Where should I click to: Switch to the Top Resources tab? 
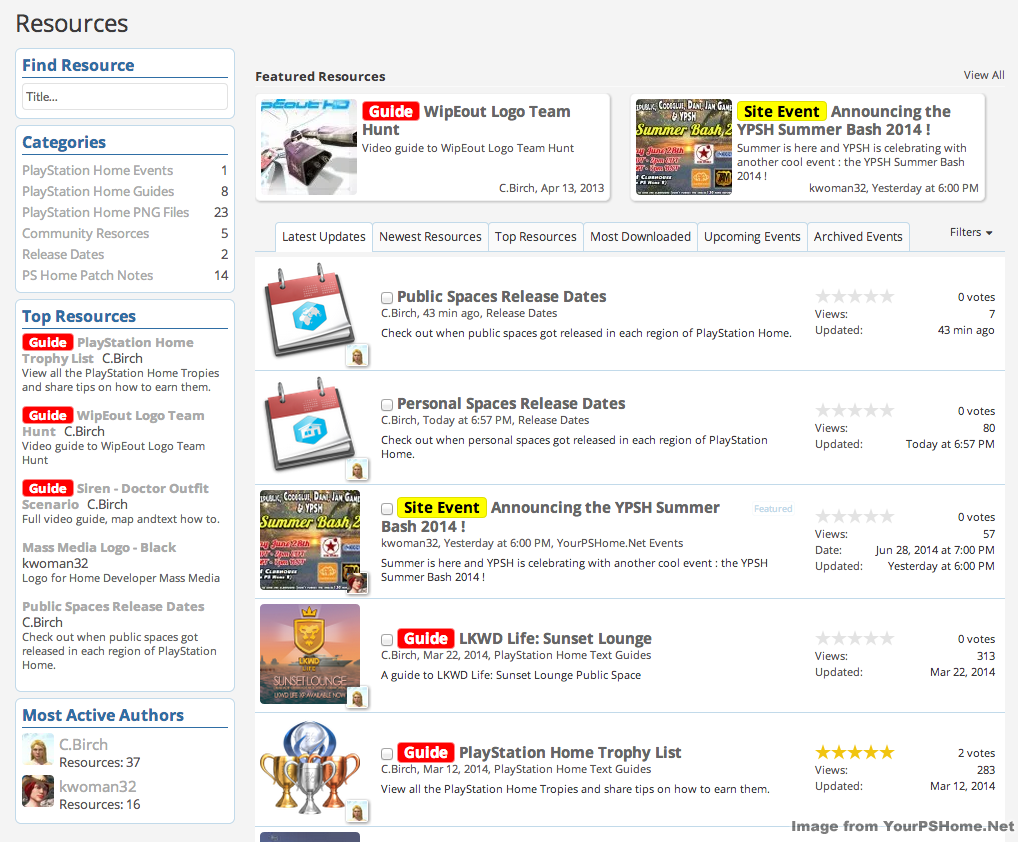[536, 237]
